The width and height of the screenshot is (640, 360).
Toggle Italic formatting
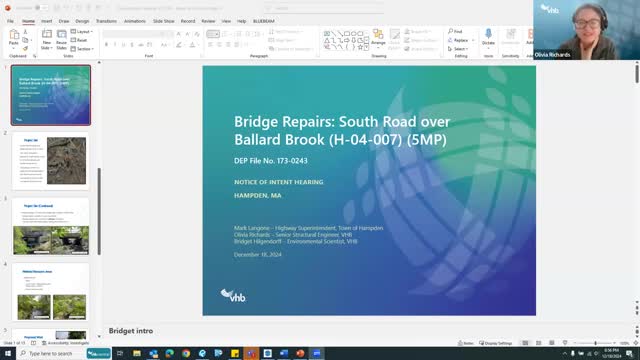click(115, 44)
